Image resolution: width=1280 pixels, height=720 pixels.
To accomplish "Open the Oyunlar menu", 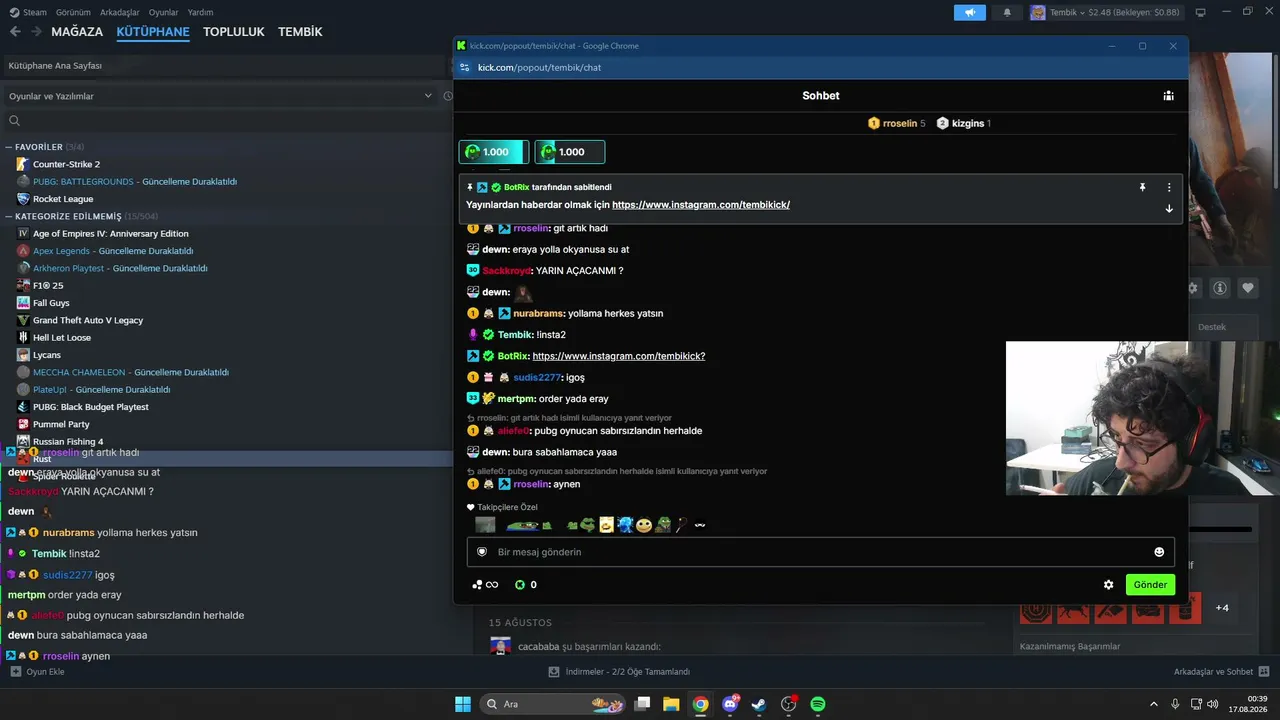I will pyautogui.click(x=164, y=12).
